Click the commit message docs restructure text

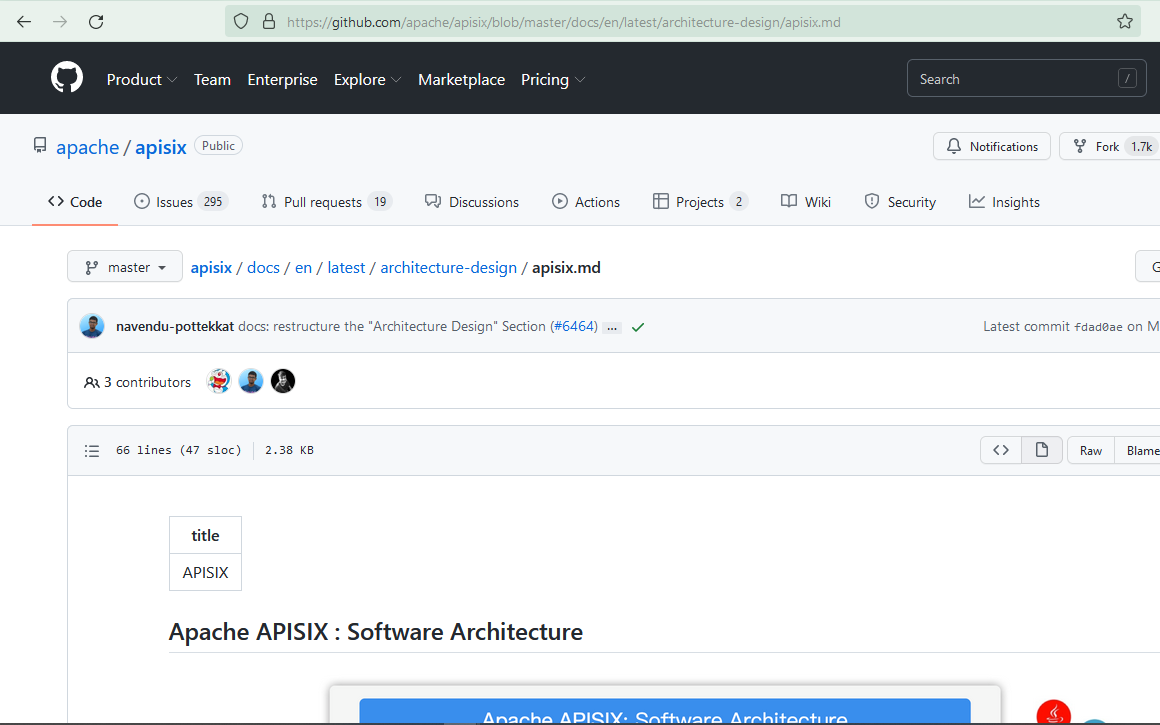tap(391, 326)
